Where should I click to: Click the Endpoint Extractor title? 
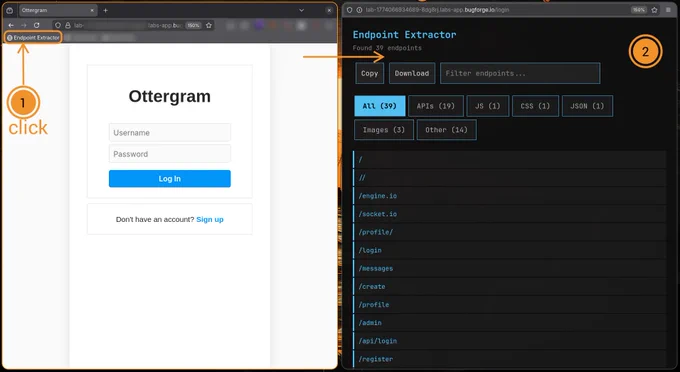coord(404,35)
